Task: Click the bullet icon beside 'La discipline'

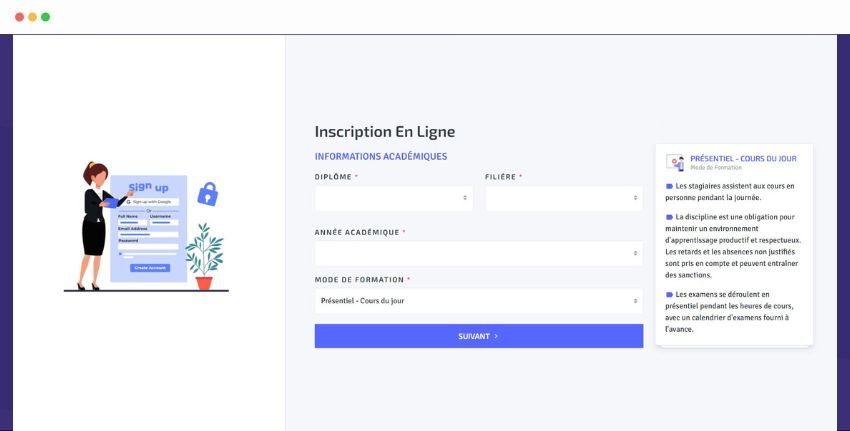Action: click(669, 217)
